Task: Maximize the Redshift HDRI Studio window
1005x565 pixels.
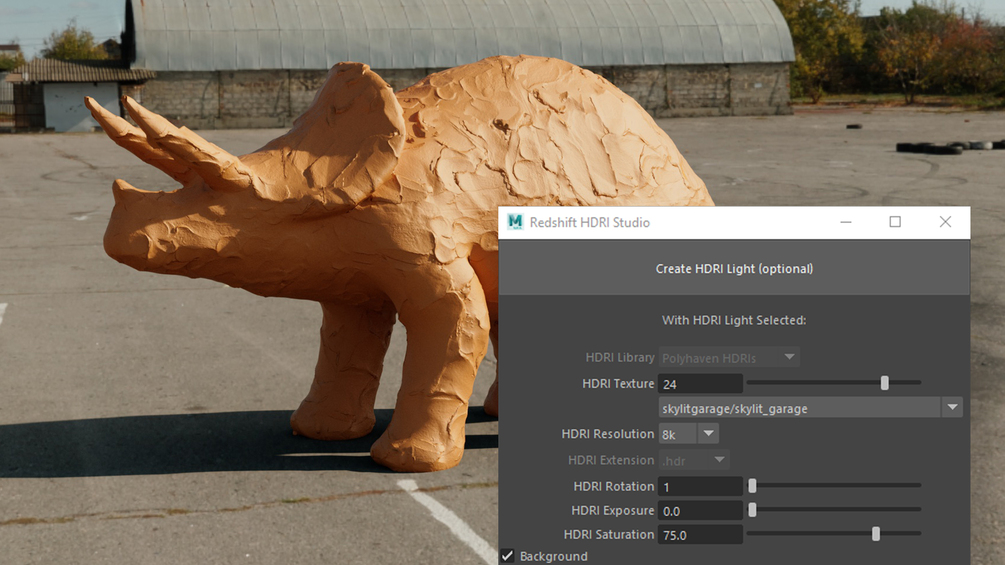Action: [895, 222]
